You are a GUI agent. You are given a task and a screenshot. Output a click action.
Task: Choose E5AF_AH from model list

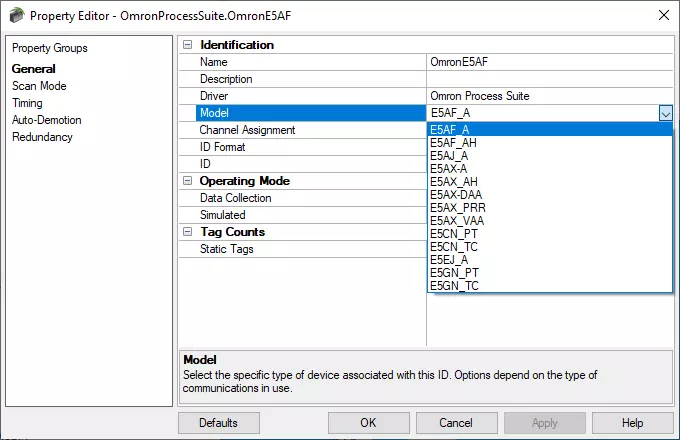click(x=550, y=143)
